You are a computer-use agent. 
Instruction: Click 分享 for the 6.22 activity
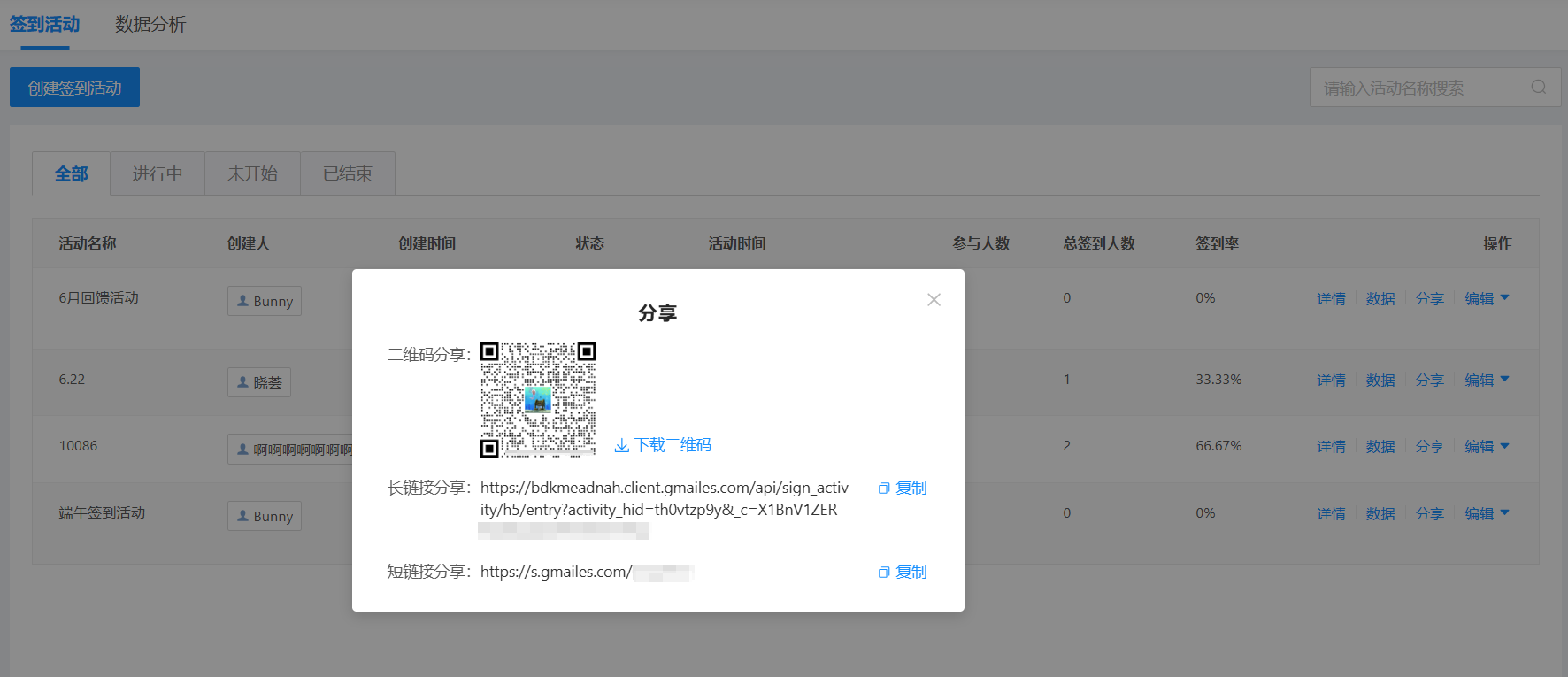click(1430, 381)
